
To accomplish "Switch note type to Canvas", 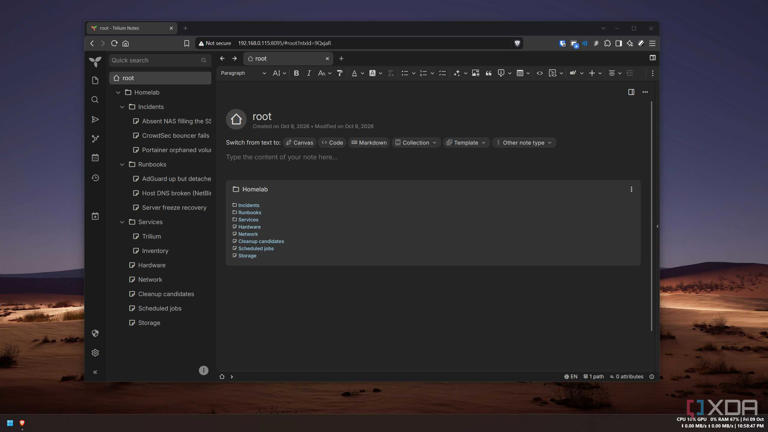I will coord(299,143).
